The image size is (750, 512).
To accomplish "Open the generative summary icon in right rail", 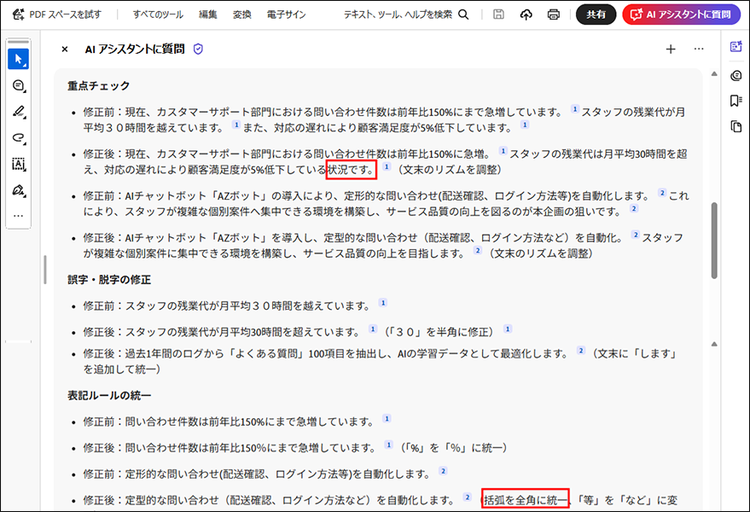I will [736, 75].
